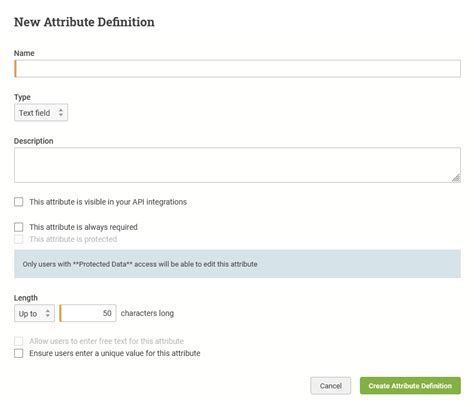Click the Name input field
Viewport: 474px width, 407px height.
click(x=237, y=69)
